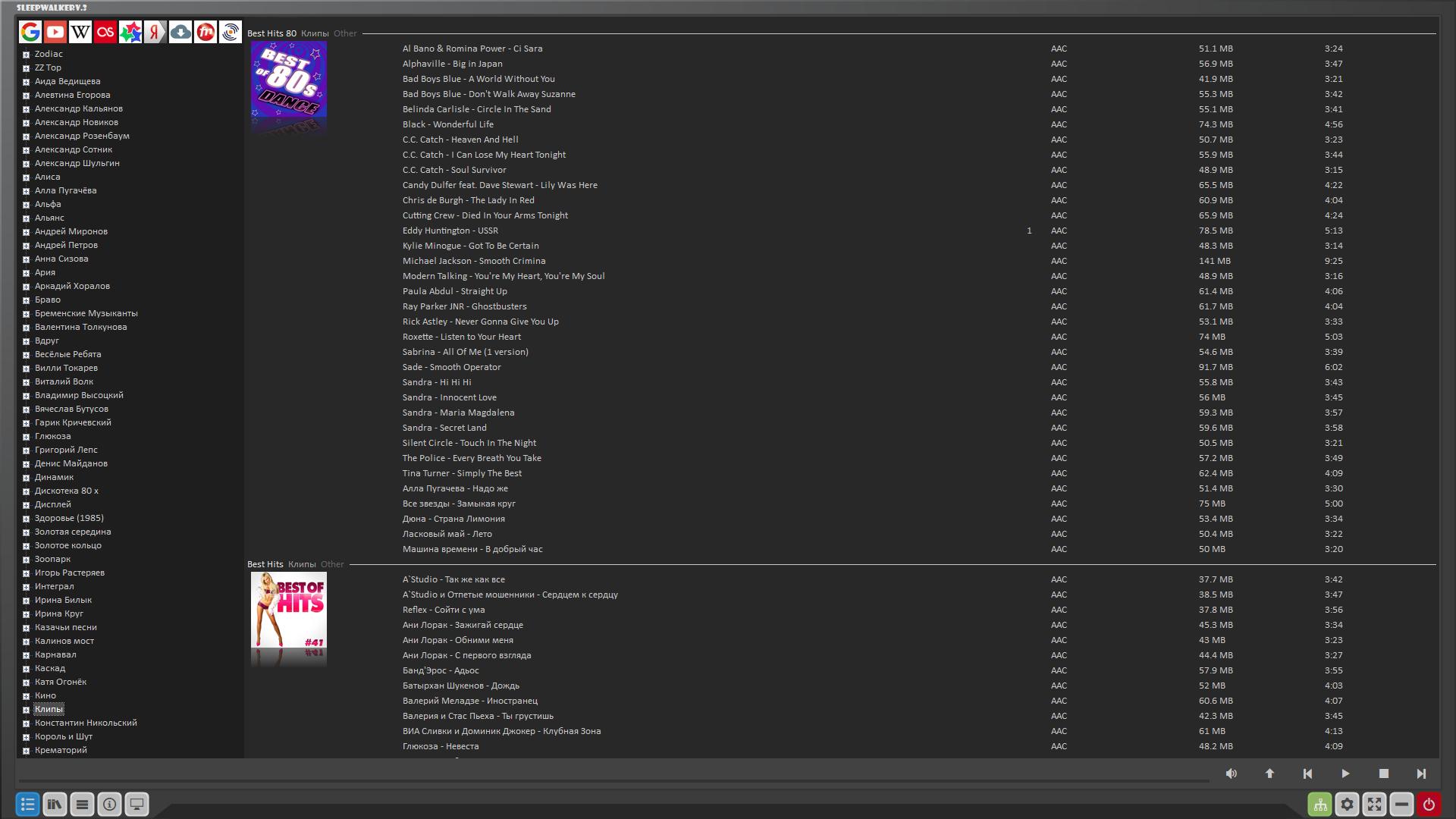Open settings with the gear icon
The image size is (1456, 819).
pyautogui.click(x=1347, y=805)
